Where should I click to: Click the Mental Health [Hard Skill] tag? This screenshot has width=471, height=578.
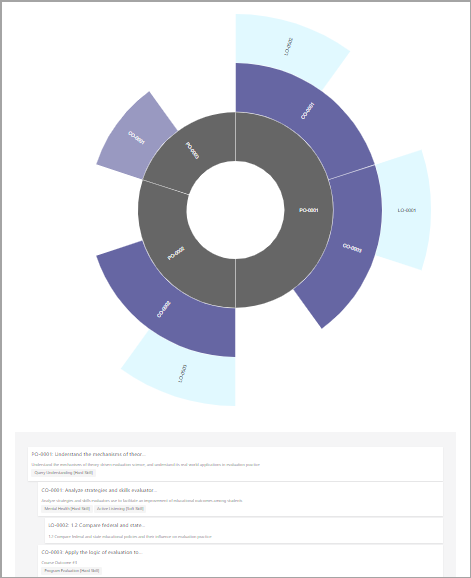tap(67, 509)
